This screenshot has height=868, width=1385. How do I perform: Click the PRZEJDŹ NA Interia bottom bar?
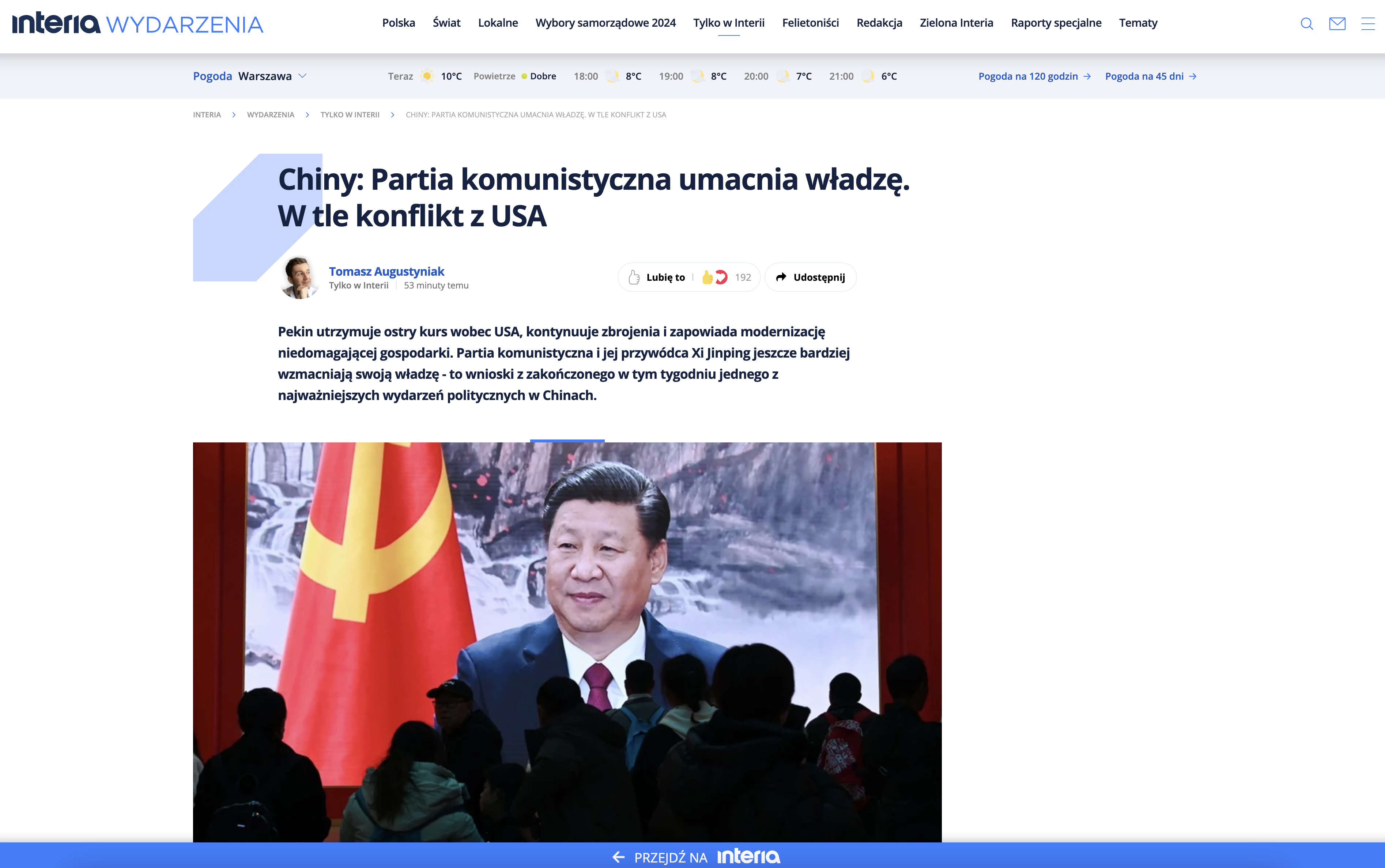point(692,855)
